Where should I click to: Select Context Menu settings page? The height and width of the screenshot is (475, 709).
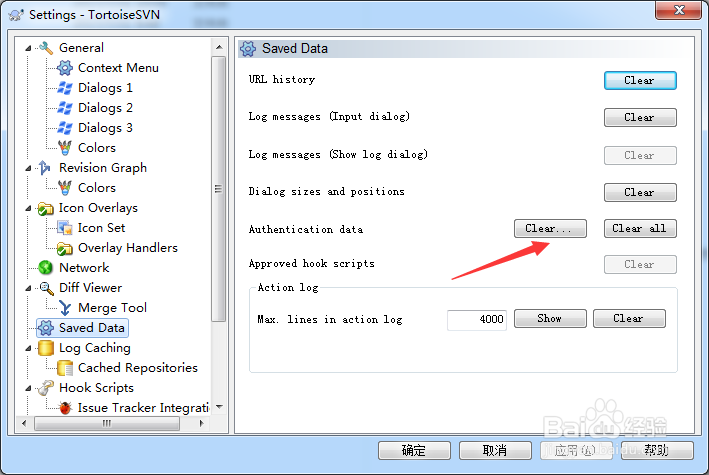point(118,68)
